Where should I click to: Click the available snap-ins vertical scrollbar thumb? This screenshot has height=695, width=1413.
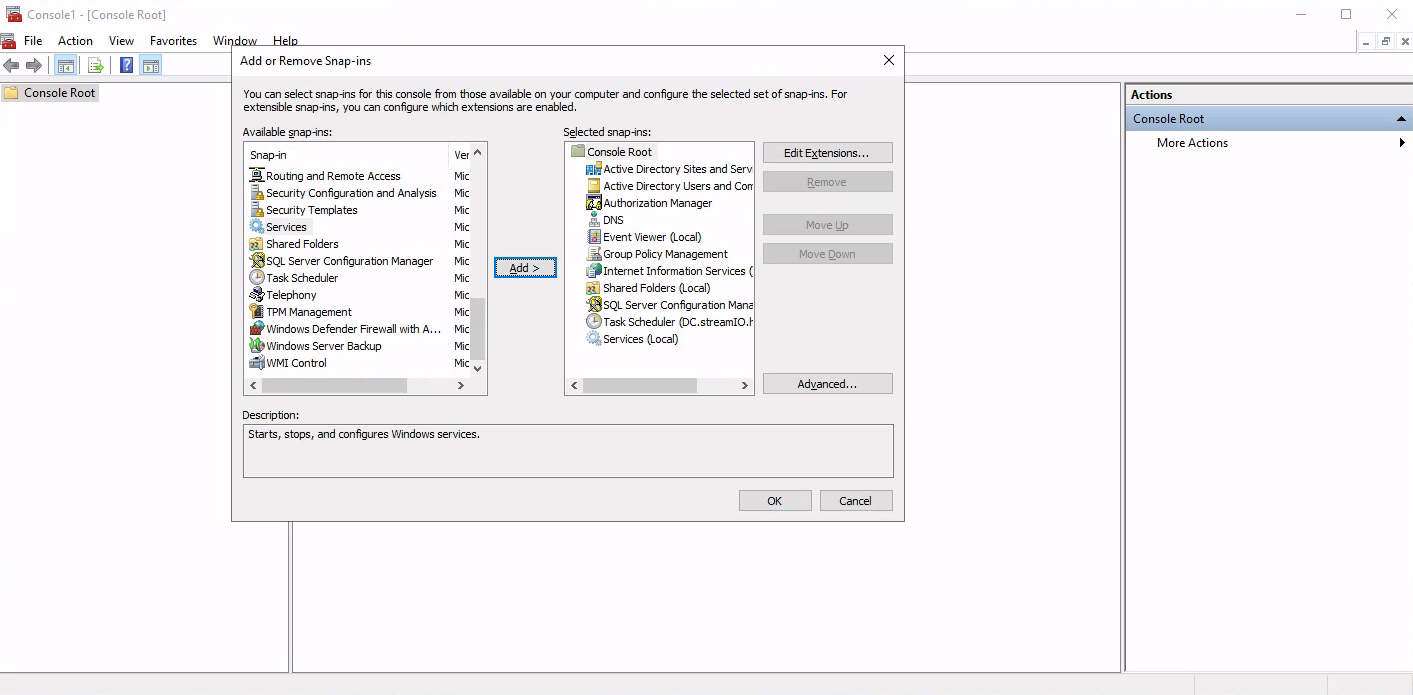478,328
